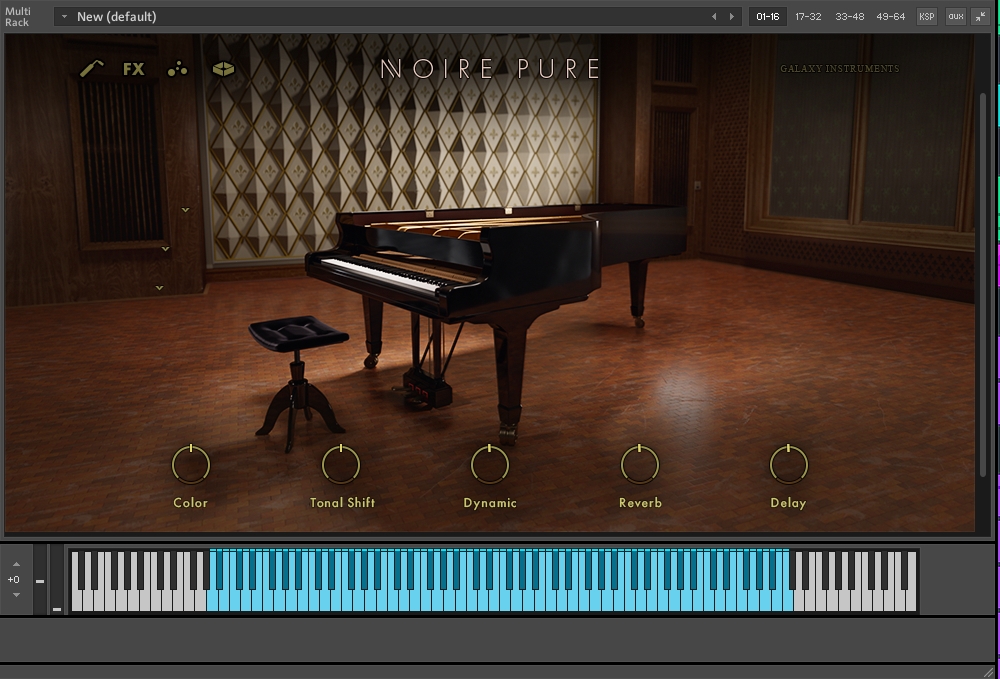
Task: Click the rack's vertical scrollbar
Action: click(x=983, y=284)
